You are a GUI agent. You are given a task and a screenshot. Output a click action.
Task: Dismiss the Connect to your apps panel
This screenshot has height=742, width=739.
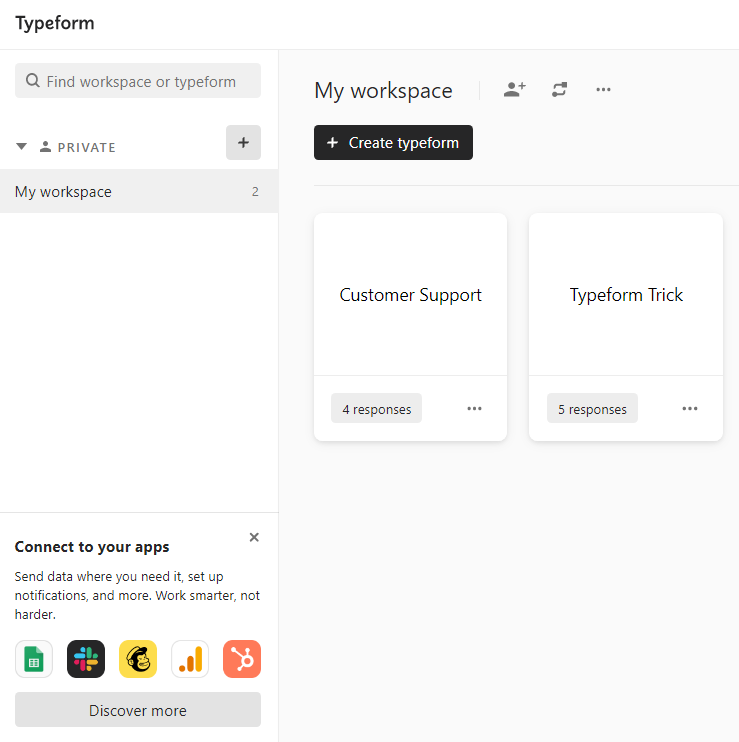tap(254, 537)
